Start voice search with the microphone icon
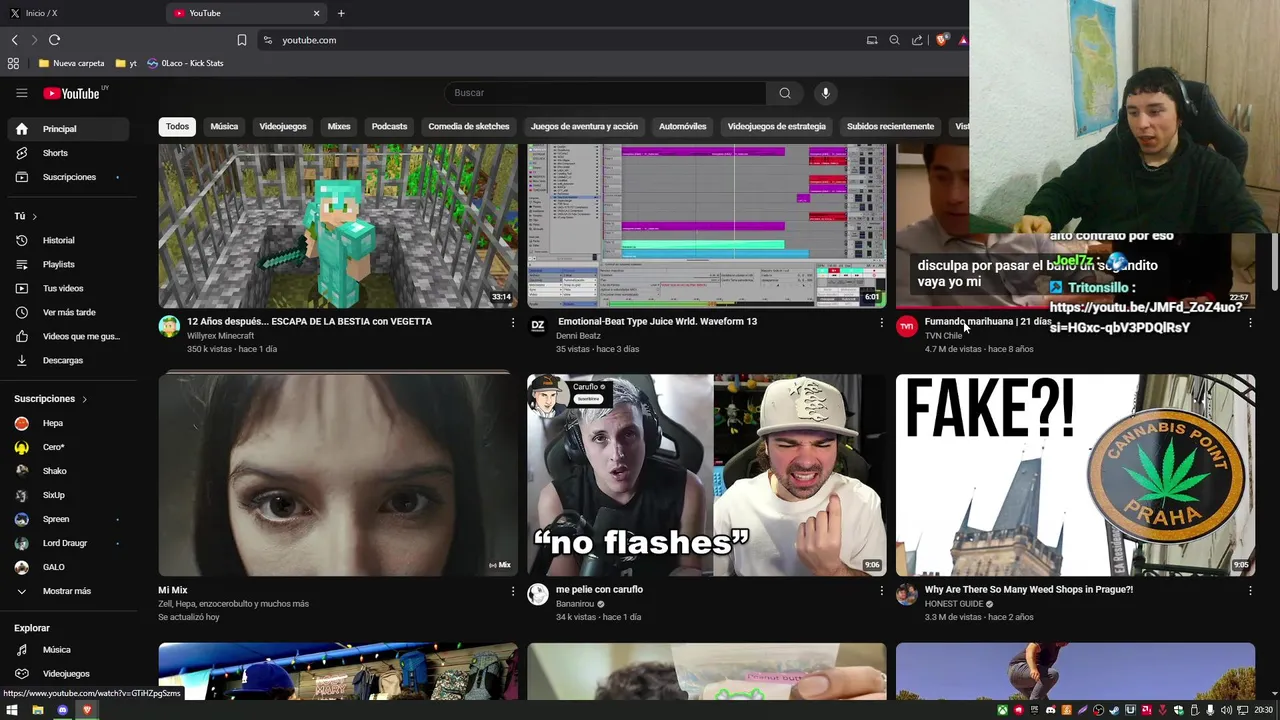 click(825, 93)
